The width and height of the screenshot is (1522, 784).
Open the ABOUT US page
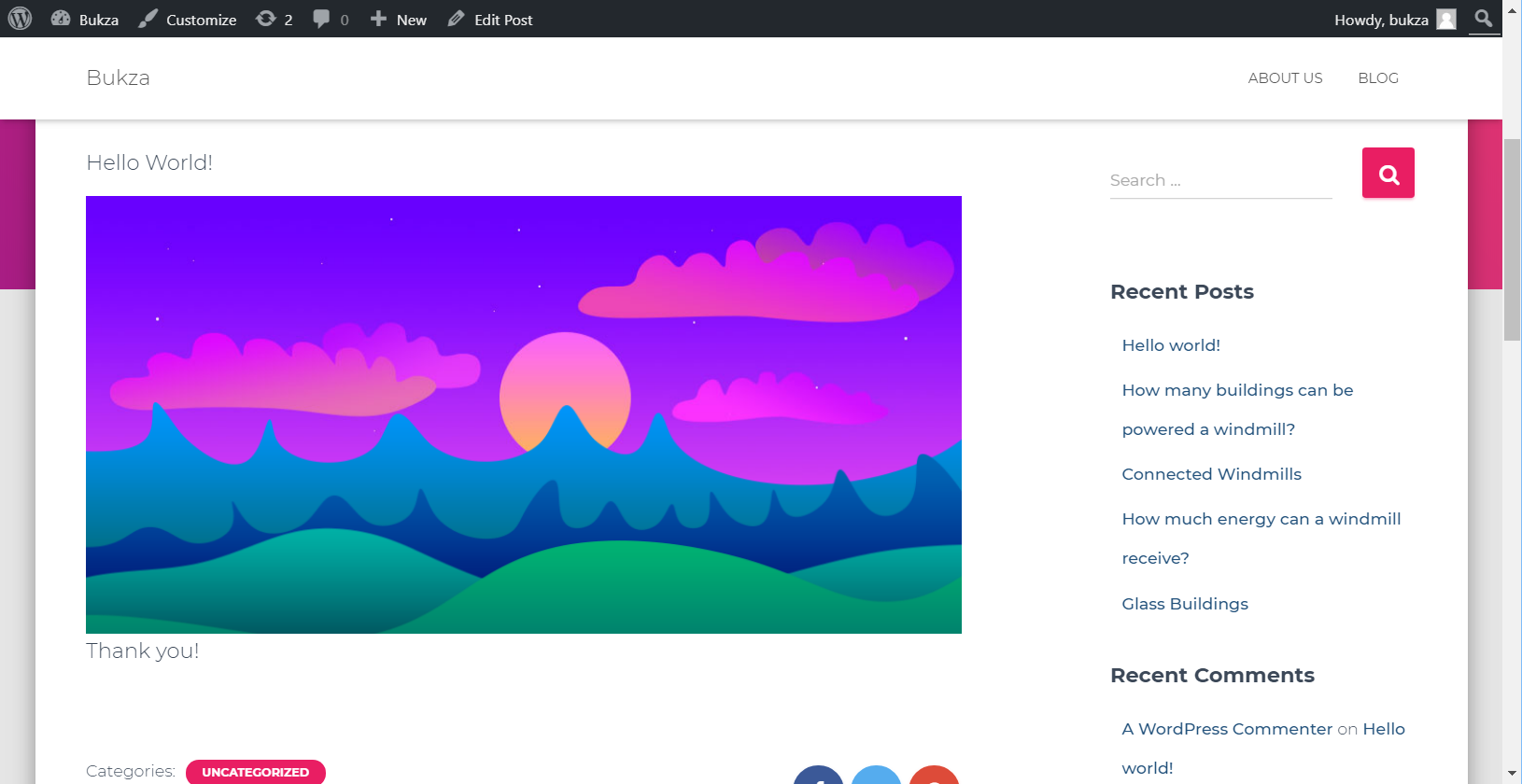[1285, 78]
